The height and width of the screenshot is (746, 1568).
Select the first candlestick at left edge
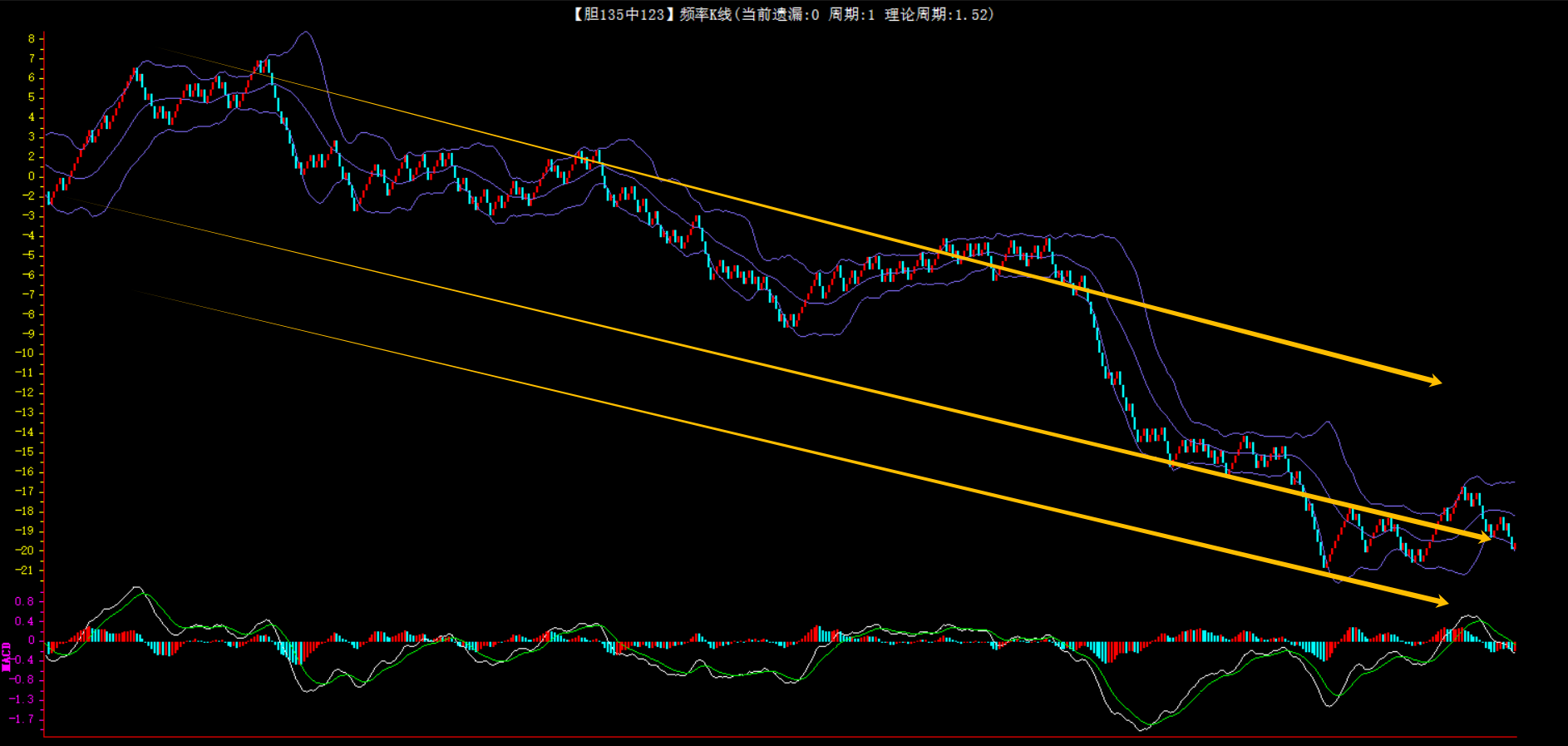tap(50, 197)
